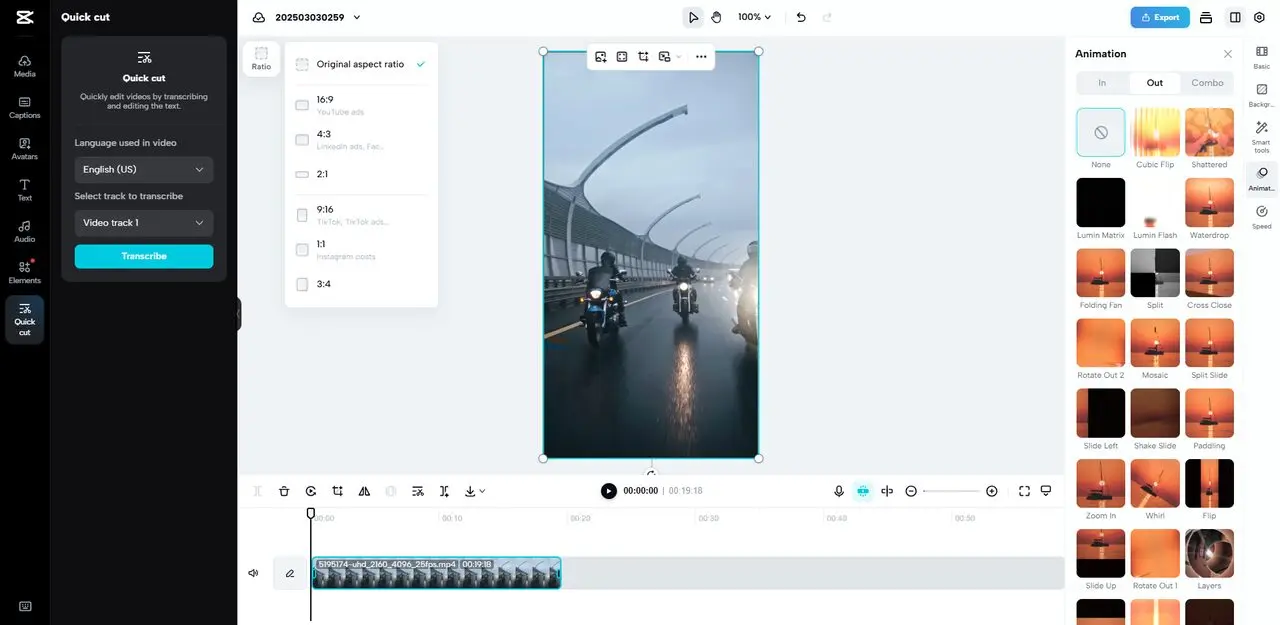Click the Export button
The width and height of the screenshot is (1280, 625).
pyautogui.click(x=1160, y=17)
